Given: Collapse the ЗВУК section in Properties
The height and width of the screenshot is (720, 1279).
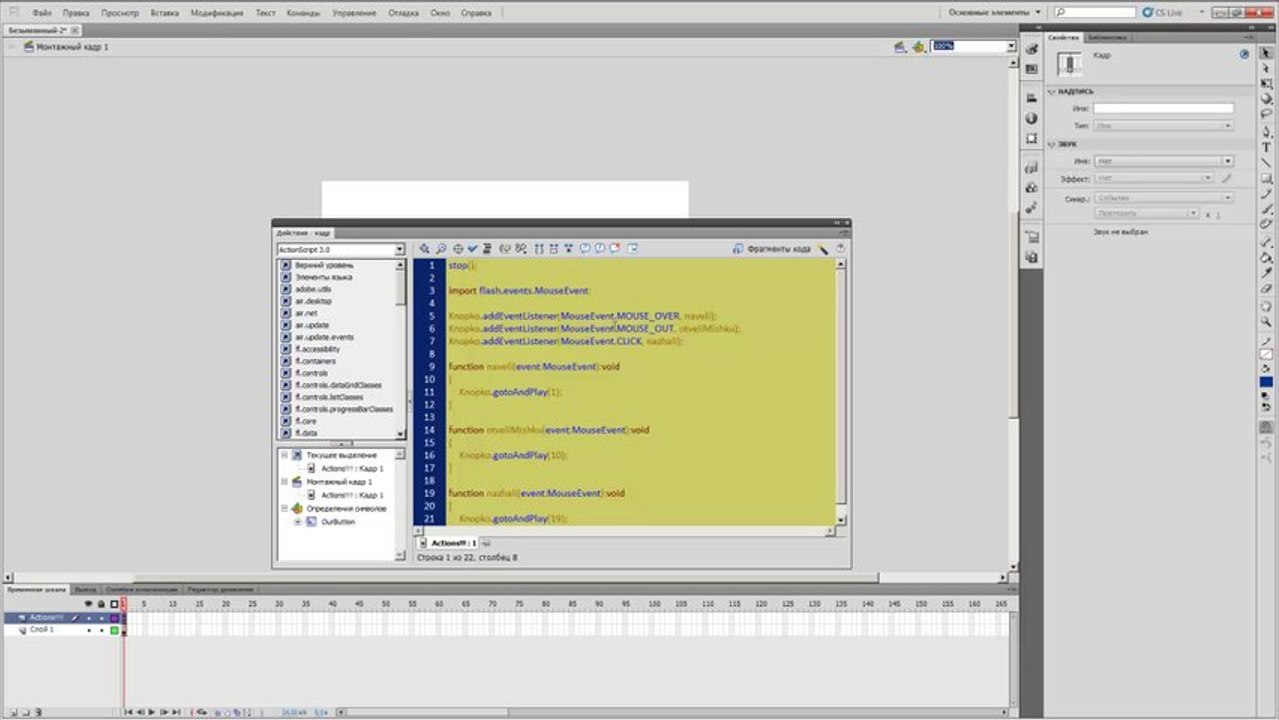Looking at the screenshot, I should pyautogui.click(x=1052, y=144).
